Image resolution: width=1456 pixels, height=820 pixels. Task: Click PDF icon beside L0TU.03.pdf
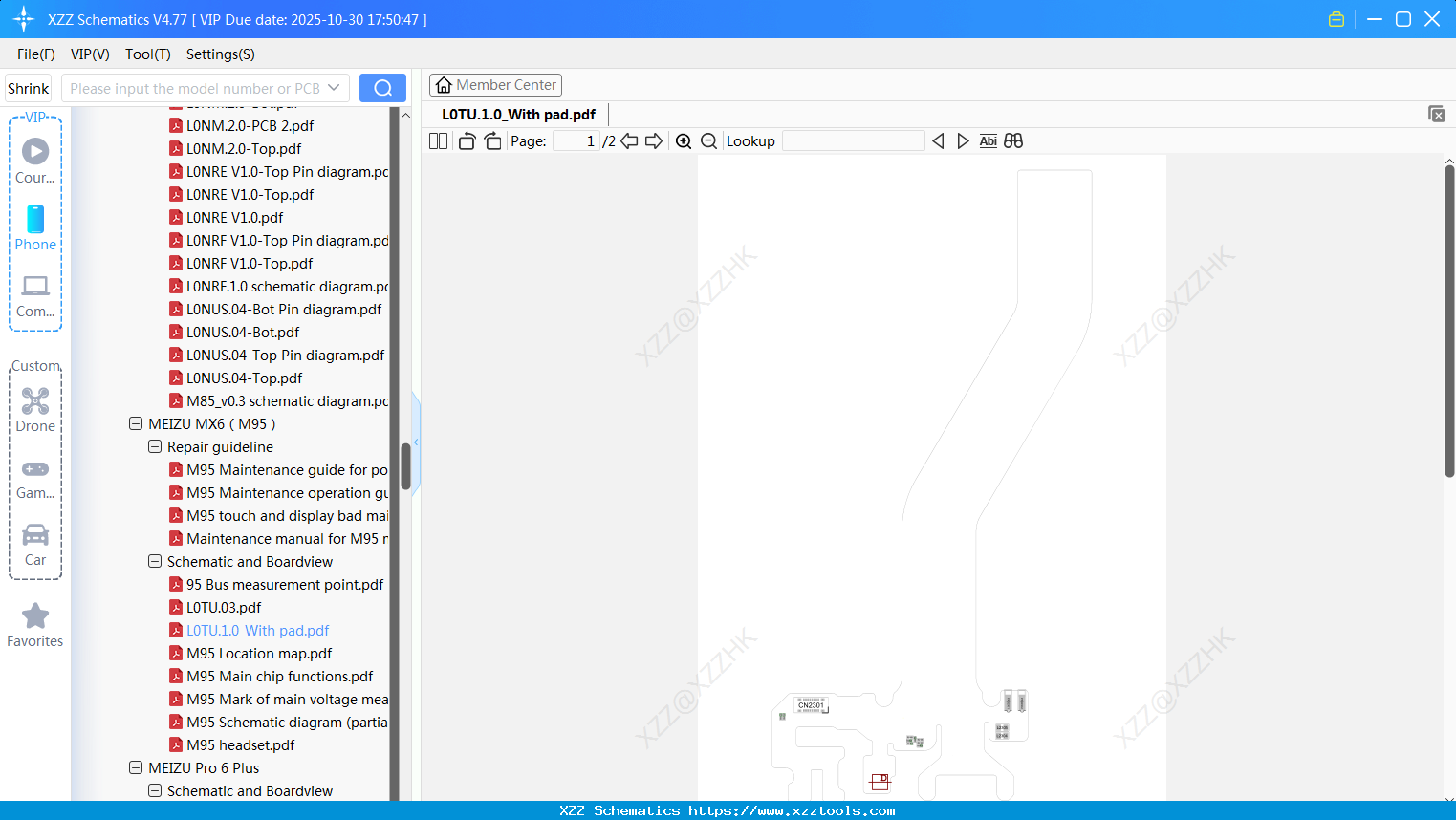click(176, 607)
